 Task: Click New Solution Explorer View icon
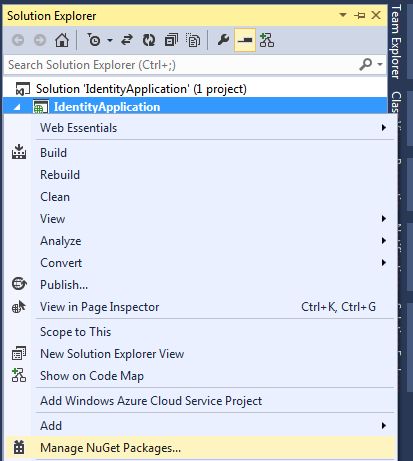(19, 353)
